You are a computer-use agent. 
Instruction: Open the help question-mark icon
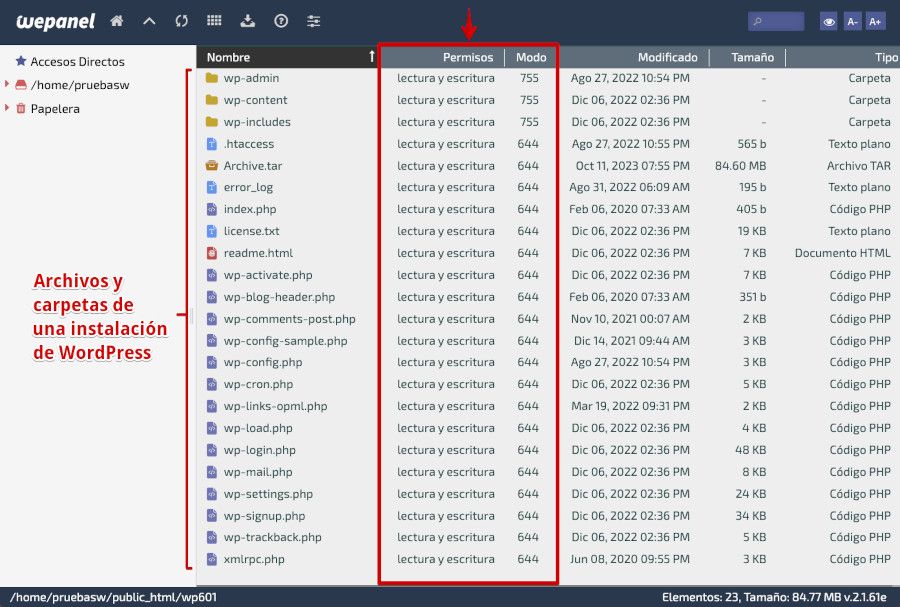point(281,21)
